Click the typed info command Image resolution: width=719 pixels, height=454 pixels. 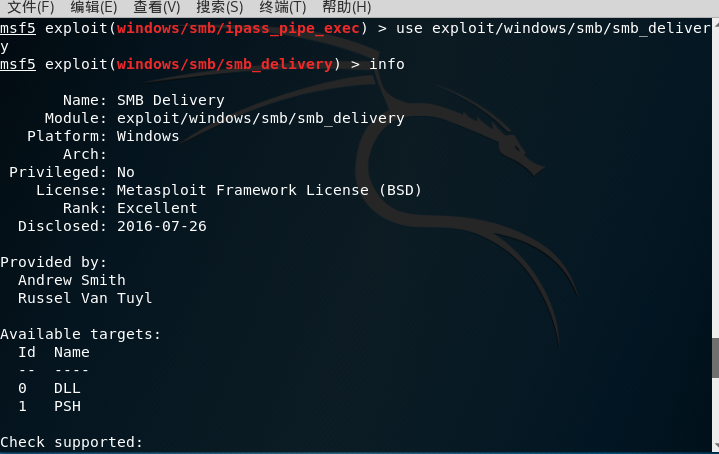387,64
